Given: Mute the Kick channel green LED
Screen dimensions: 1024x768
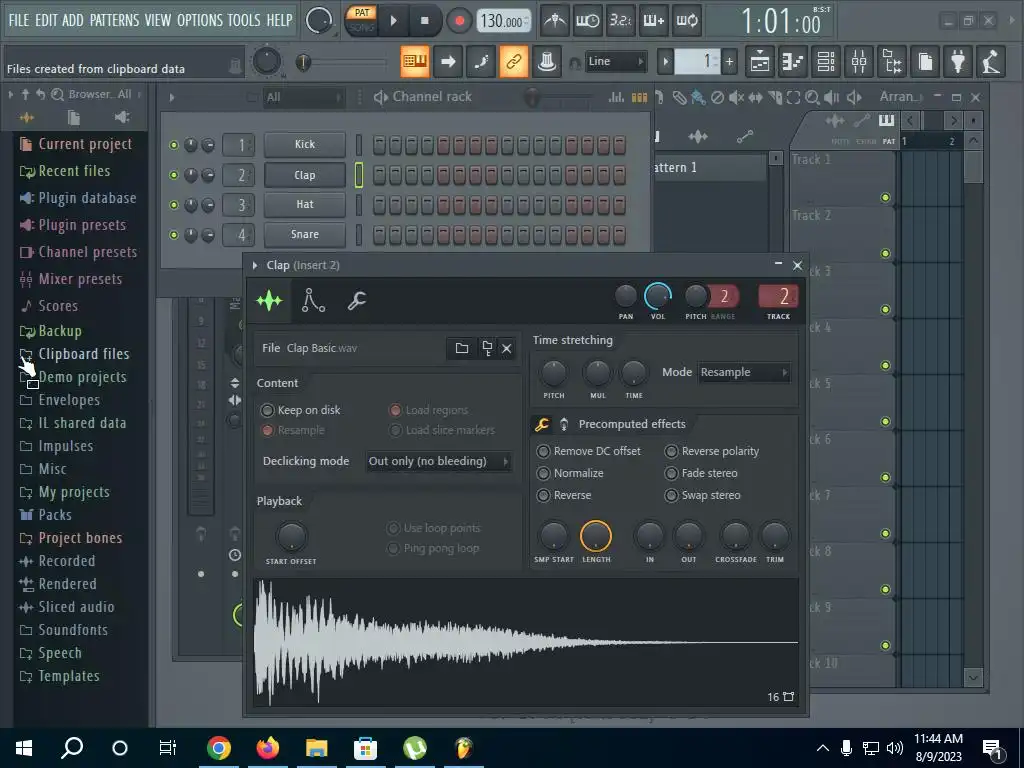Looking at the screenshot, I should point(174,145).
